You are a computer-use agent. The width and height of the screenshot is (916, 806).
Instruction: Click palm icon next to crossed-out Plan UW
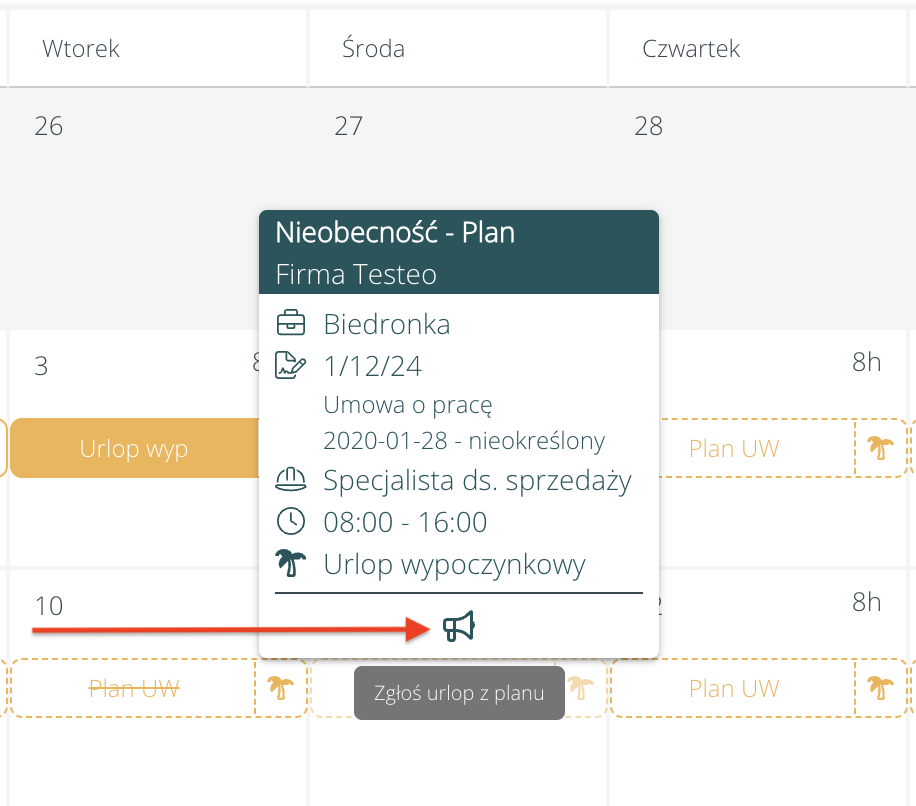(x=279, y=688)
